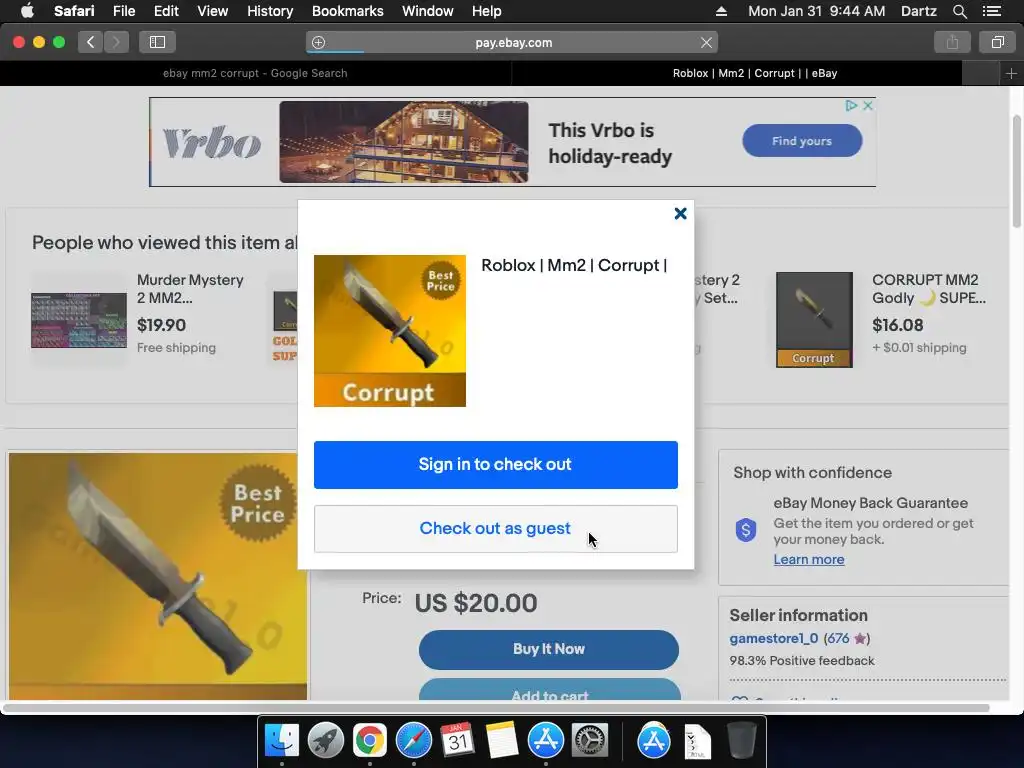
Task: Click the Vrbo logo in the ad
Action: coord(212,142)
